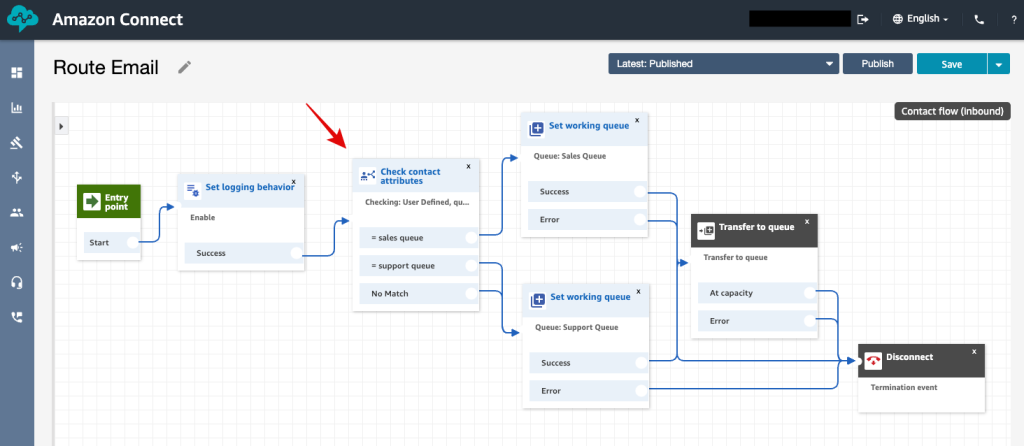Screen dimensions: 1024x446
Task: Click the Support Queue block Error connector
Action: [642, 391]
